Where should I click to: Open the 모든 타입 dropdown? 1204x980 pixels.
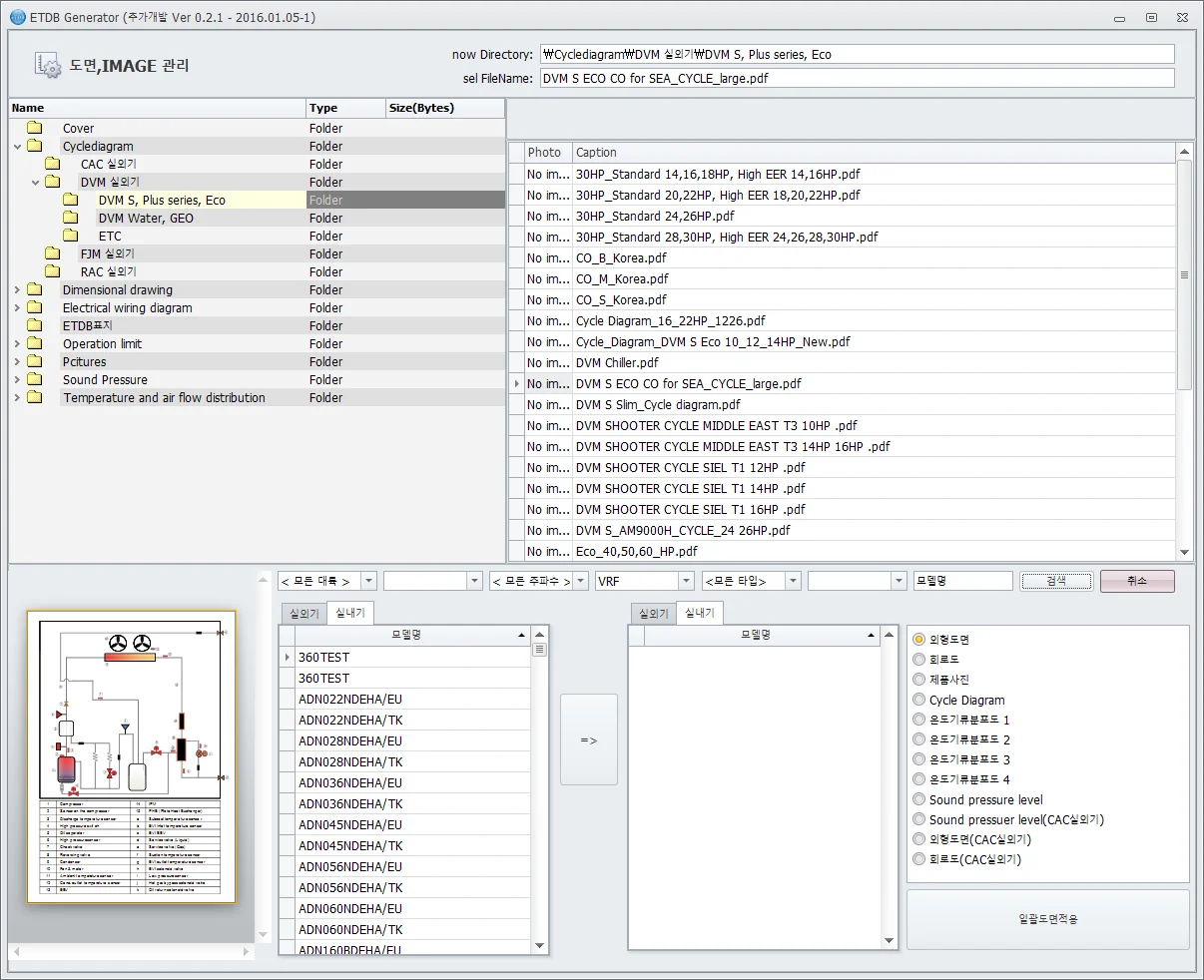[793, 581]
